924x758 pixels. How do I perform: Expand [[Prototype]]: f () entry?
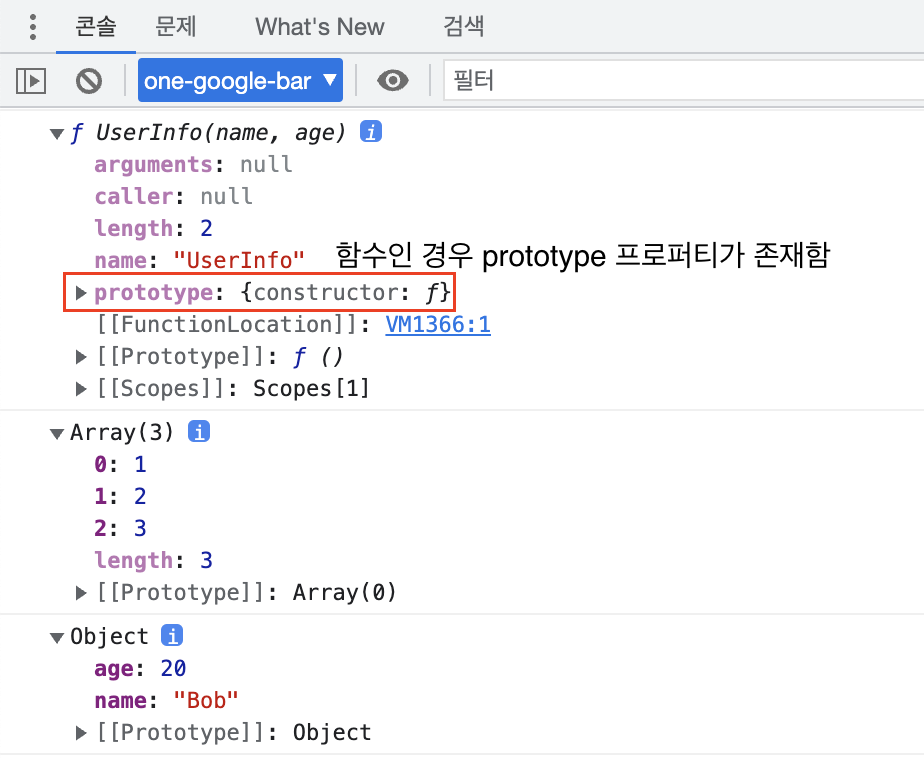coord(81,357)
